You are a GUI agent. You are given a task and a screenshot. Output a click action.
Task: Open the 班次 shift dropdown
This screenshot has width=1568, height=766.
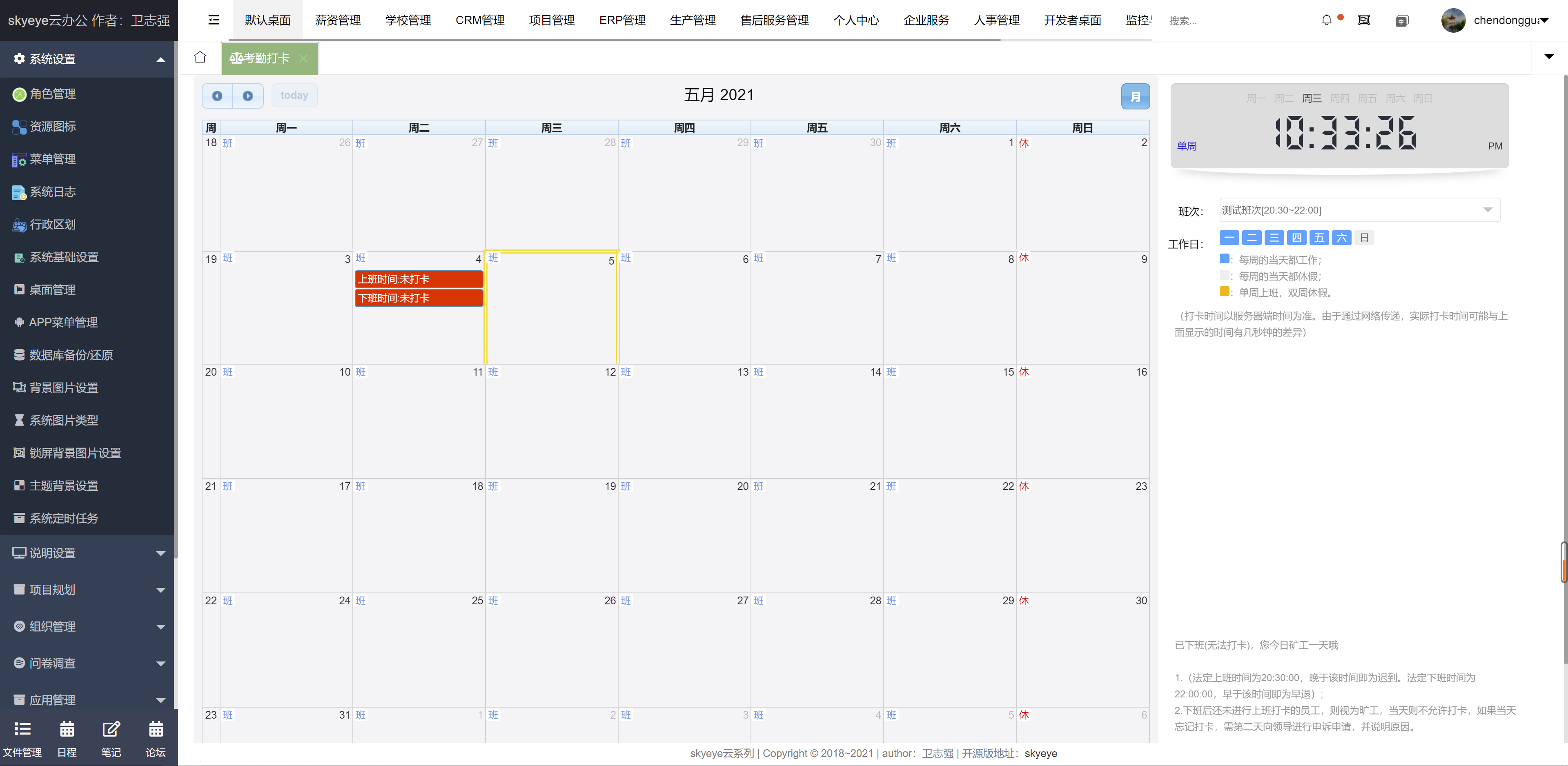click(1360, 210)
